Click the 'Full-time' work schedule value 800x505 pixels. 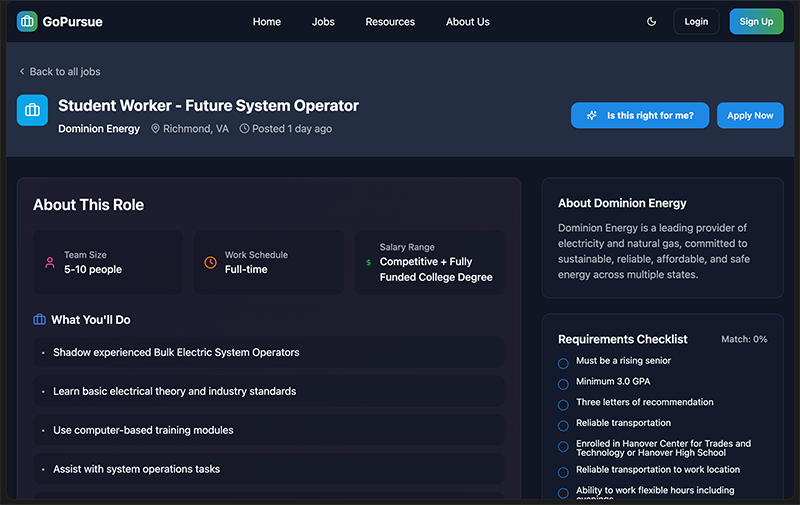tap(246, 269)
